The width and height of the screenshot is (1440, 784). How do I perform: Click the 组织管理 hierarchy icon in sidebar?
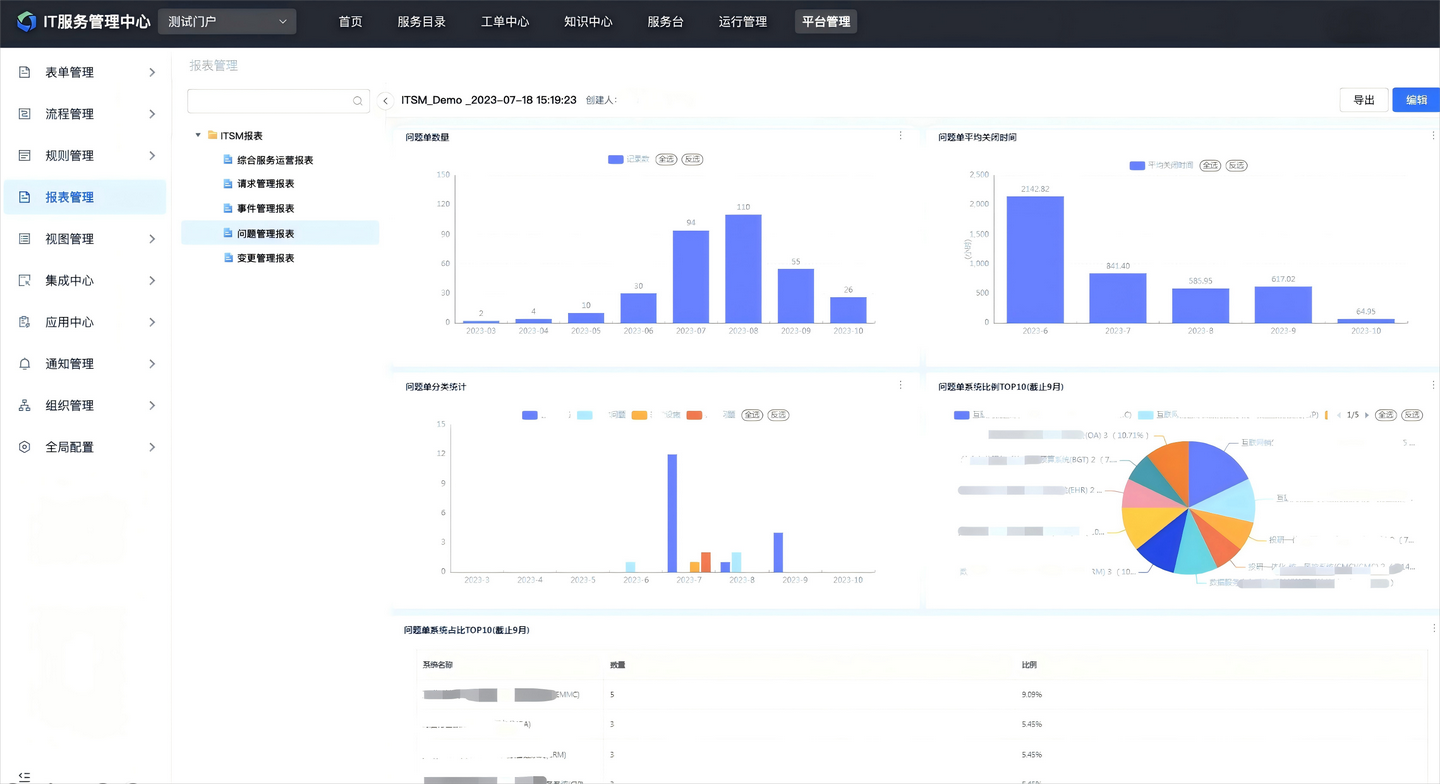[25, 405]
